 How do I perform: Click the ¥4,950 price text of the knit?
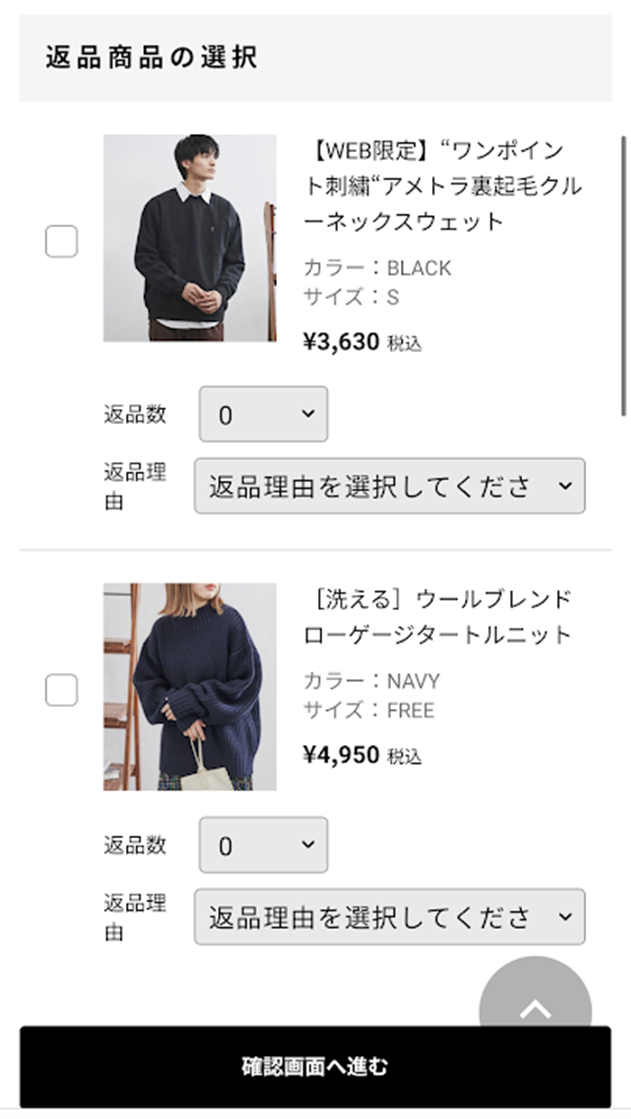point(340,754)
